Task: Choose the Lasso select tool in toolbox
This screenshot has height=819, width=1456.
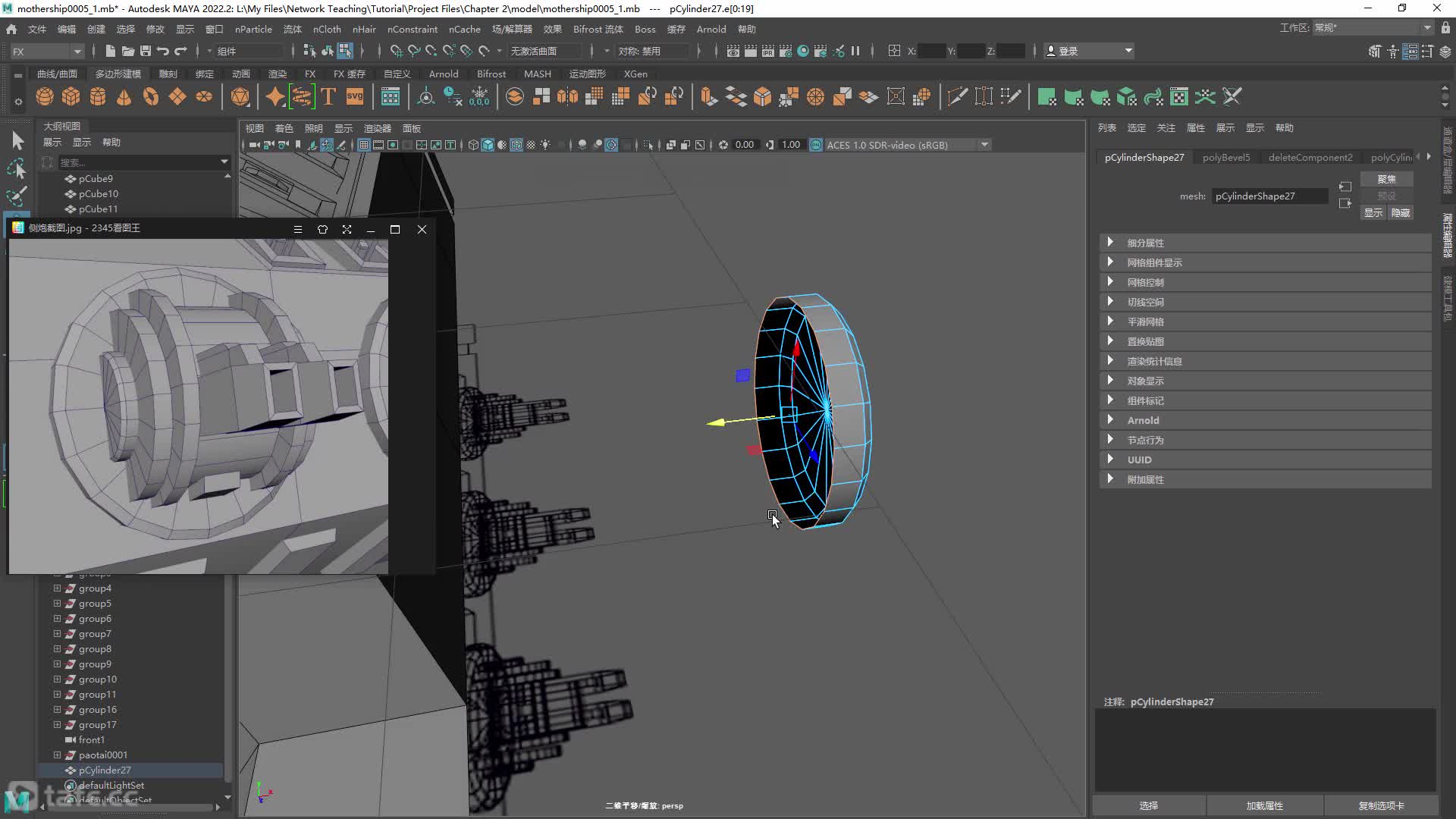Action: (x=17, y=168)
